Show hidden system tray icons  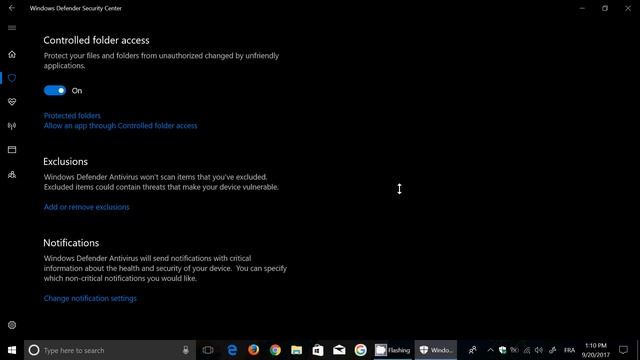click(490, 350)
